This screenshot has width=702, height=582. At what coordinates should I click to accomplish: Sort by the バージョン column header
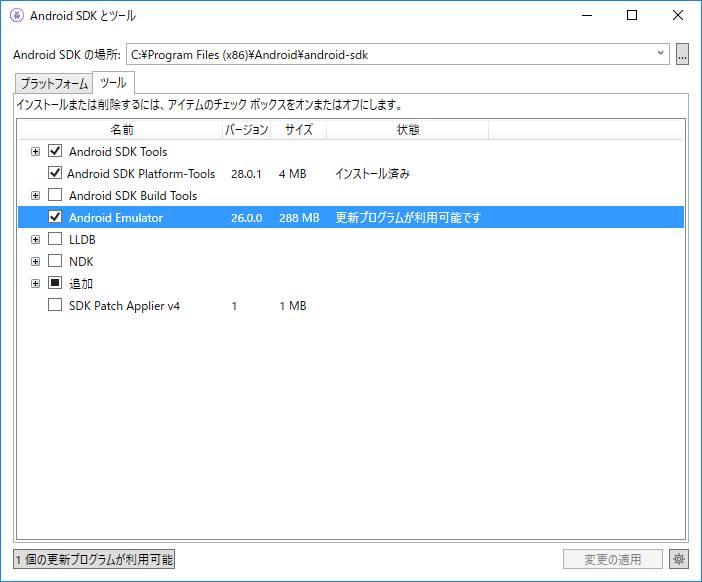(247, 130)
